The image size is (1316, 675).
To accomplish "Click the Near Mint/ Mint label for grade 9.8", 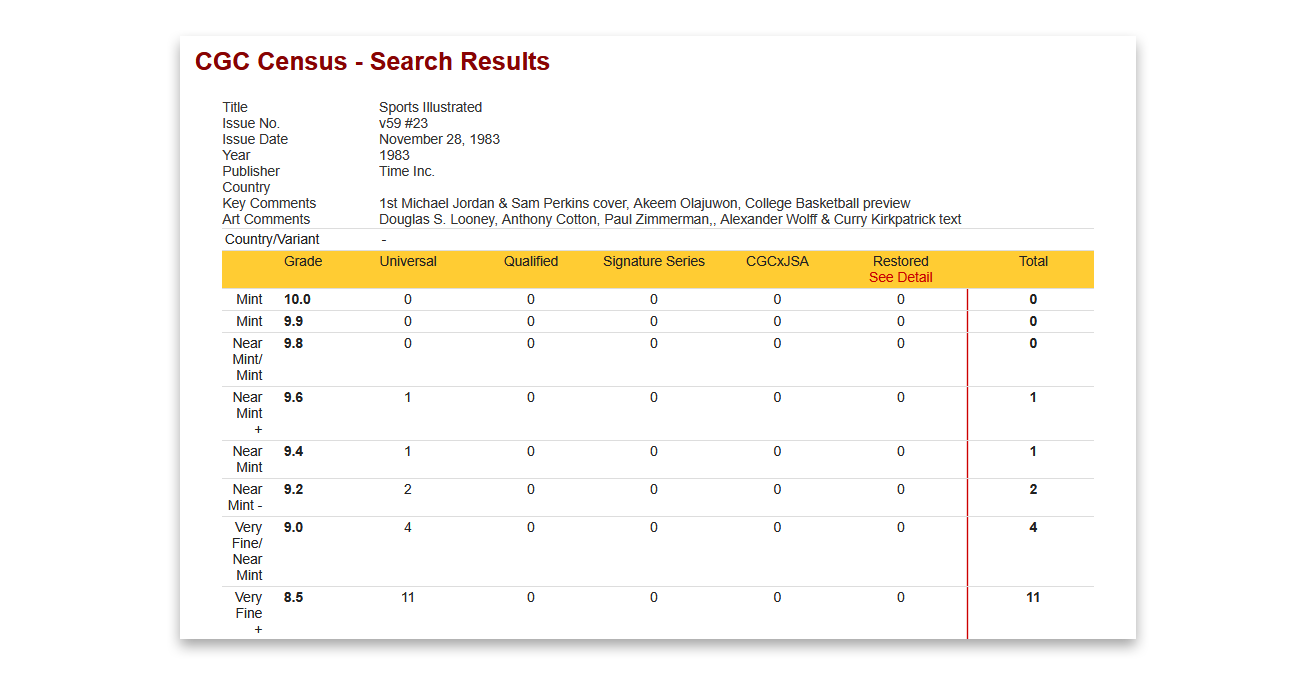I will 248,359.
